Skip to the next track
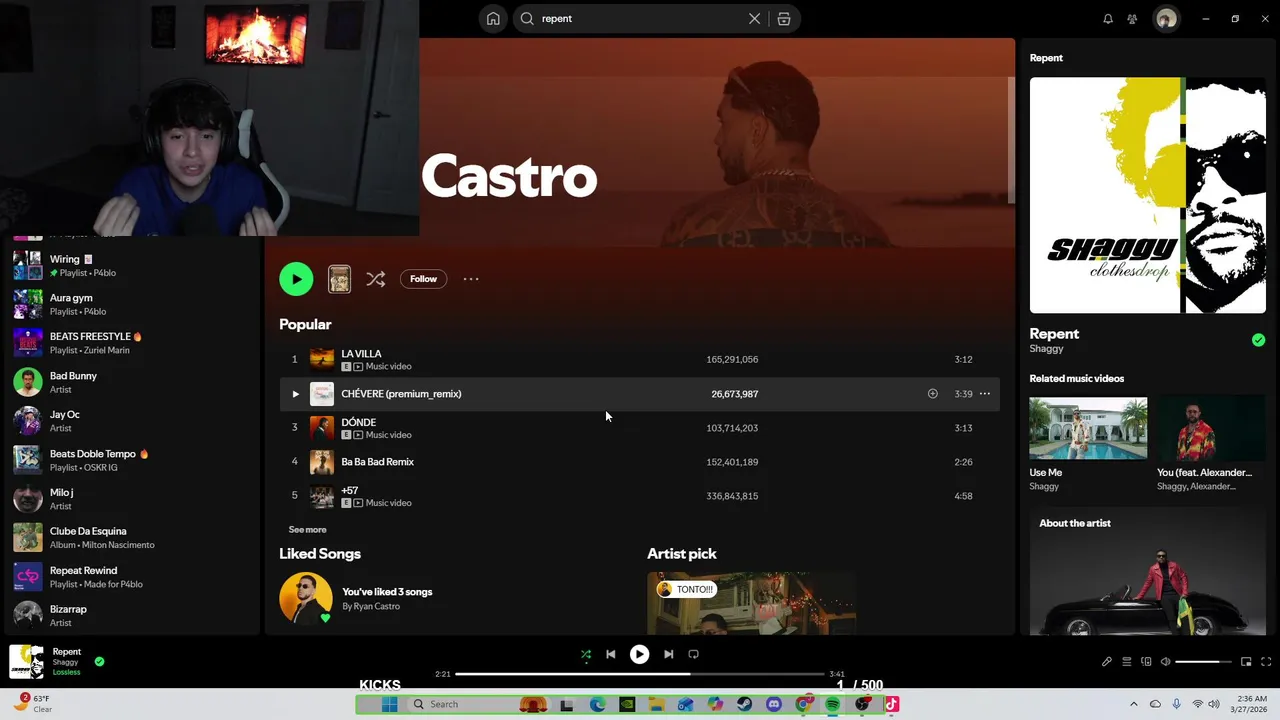Viewport: 1280px width, 720px height. [669, 654]
